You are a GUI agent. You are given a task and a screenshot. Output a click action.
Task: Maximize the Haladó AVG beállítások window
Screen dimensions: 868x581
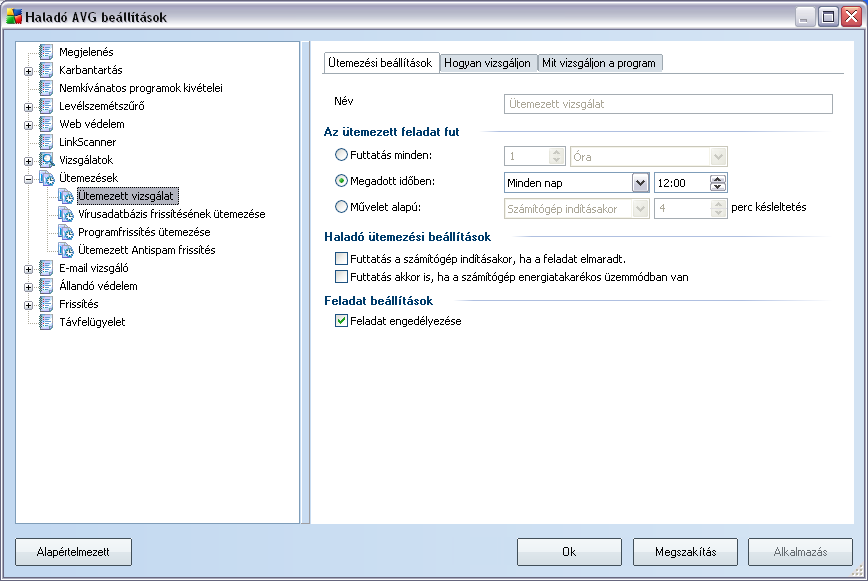[x=828, y=17]
